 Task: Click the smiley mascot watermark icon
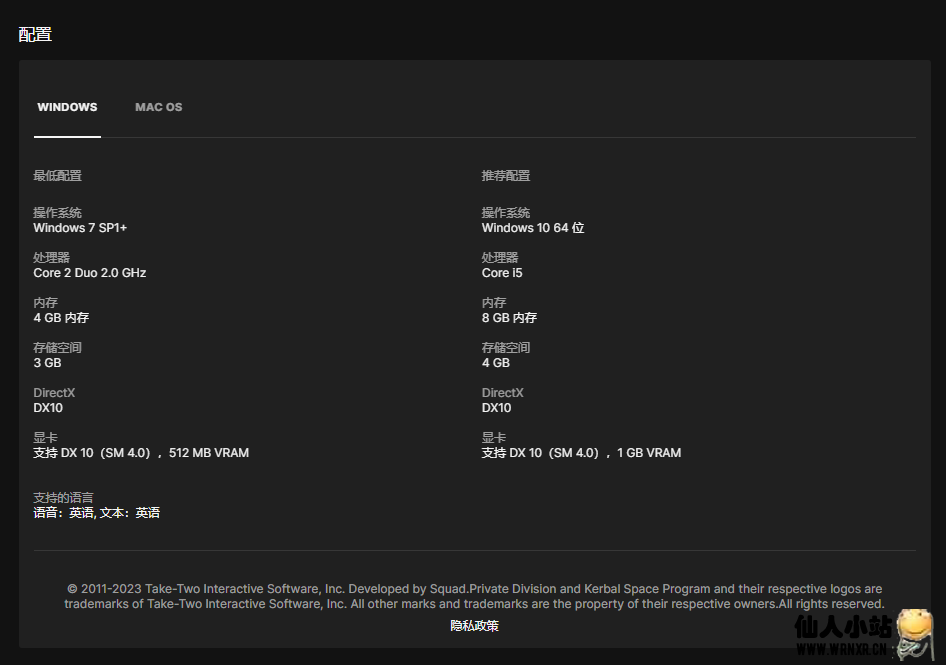(914, 632)
